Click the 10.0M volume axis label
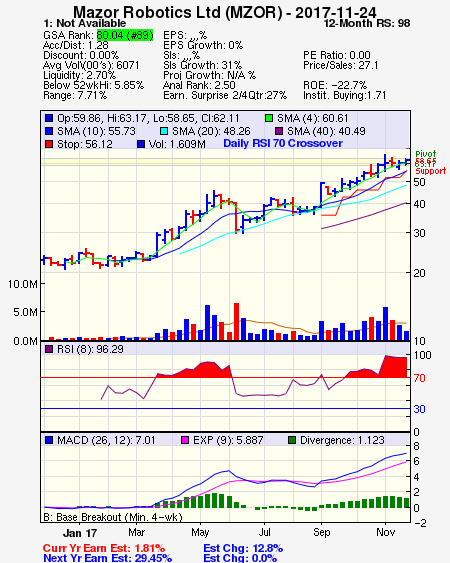 point(23,284)
